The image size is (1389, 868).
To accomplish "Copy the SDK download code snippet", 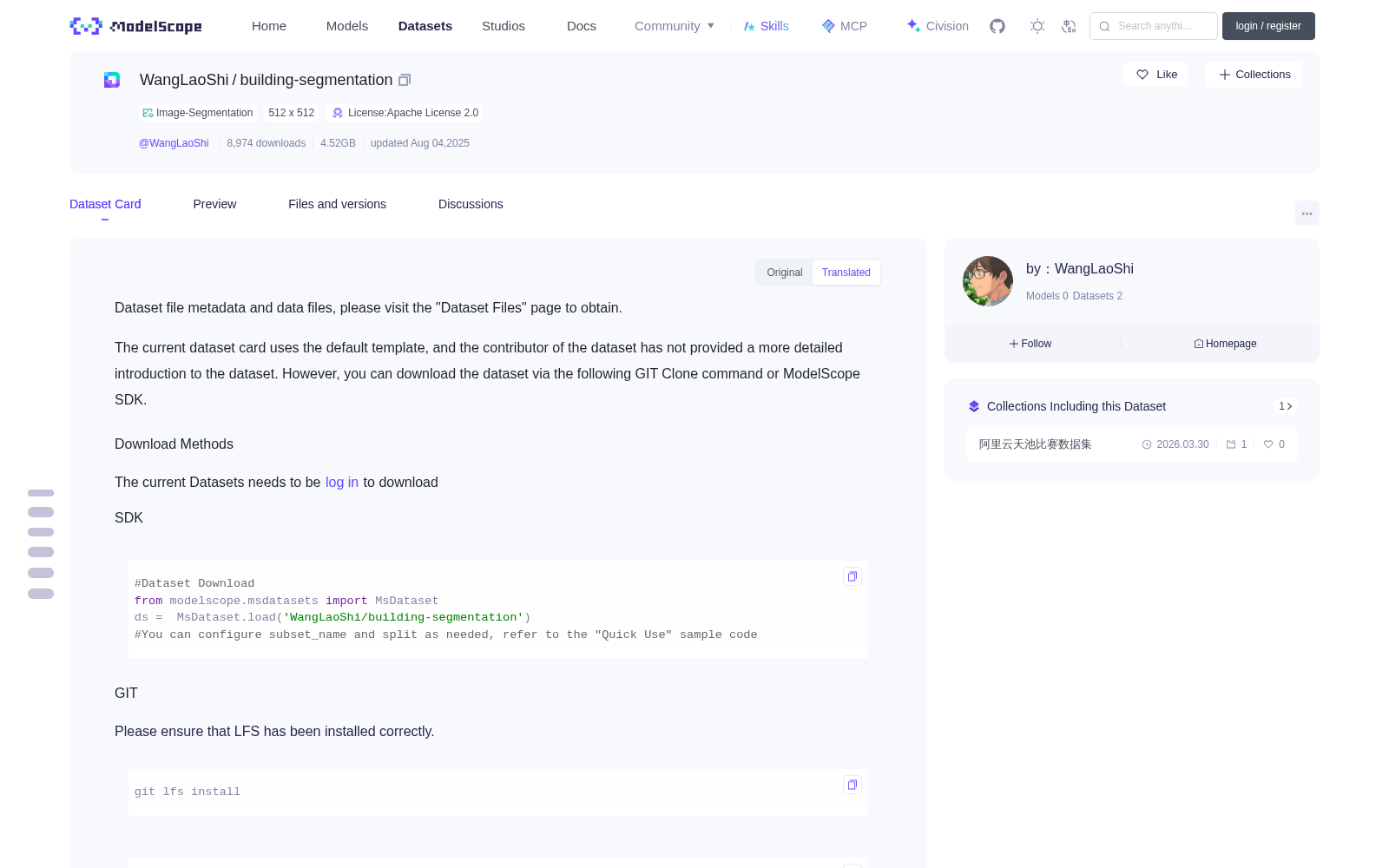I will (852, 576).
